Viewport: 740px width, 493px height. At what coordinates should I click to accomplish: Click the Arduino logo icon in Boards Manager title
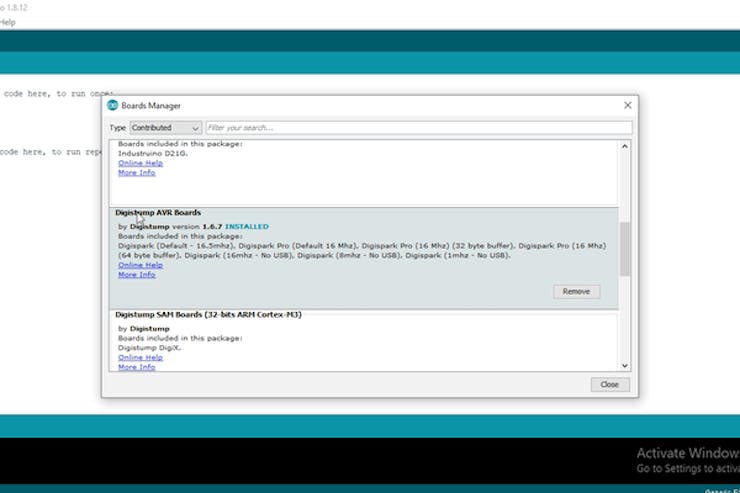point(112,105)
